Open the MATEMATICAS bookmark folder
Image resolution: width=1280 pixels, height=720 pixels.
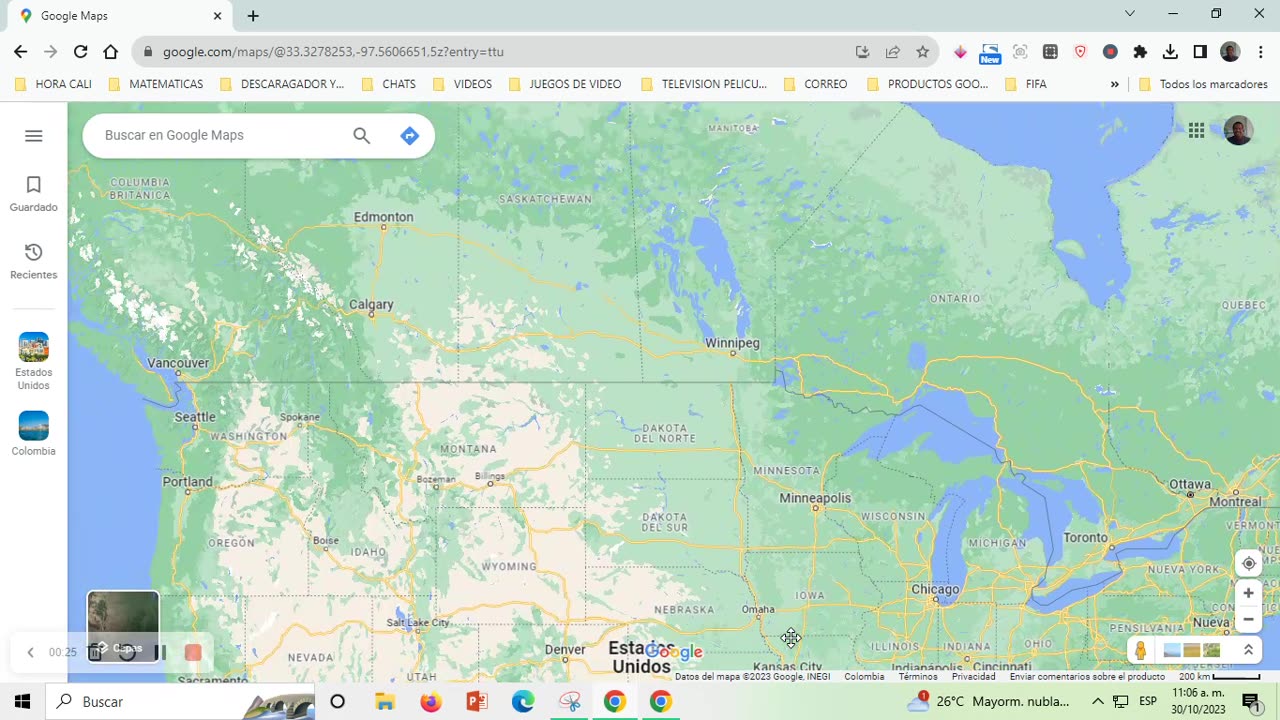click(156, 84)
